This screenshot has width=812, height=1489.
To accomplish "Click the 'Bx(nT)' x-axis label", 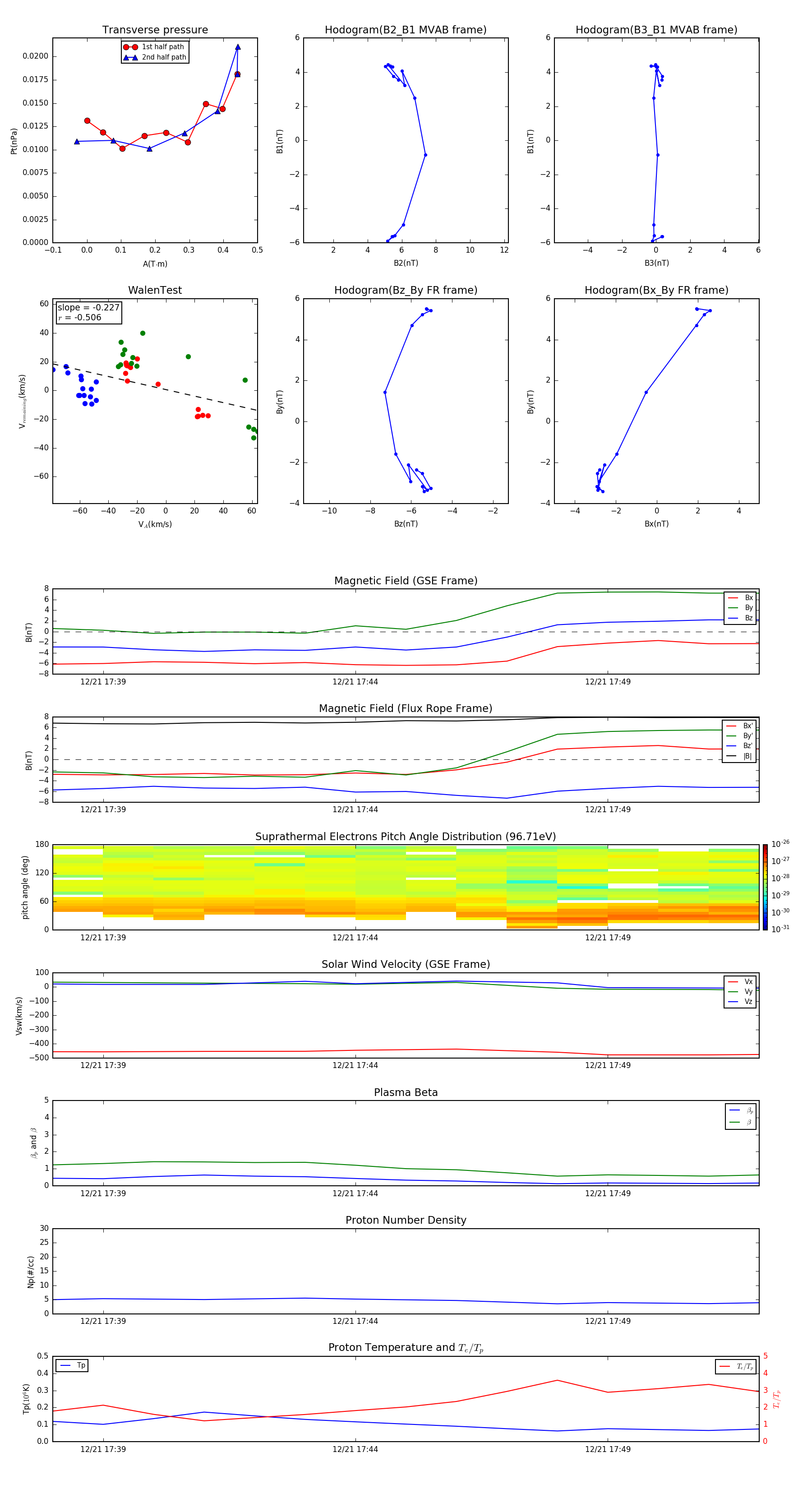I will (656, 524).
